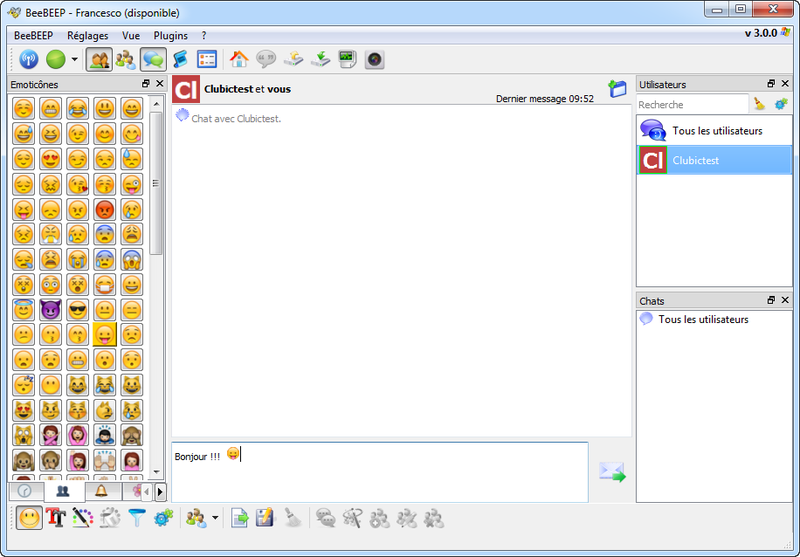Screen dimensions: 800x557
Task: Switch to the bell emoticons tab
Action: [102, 491]
